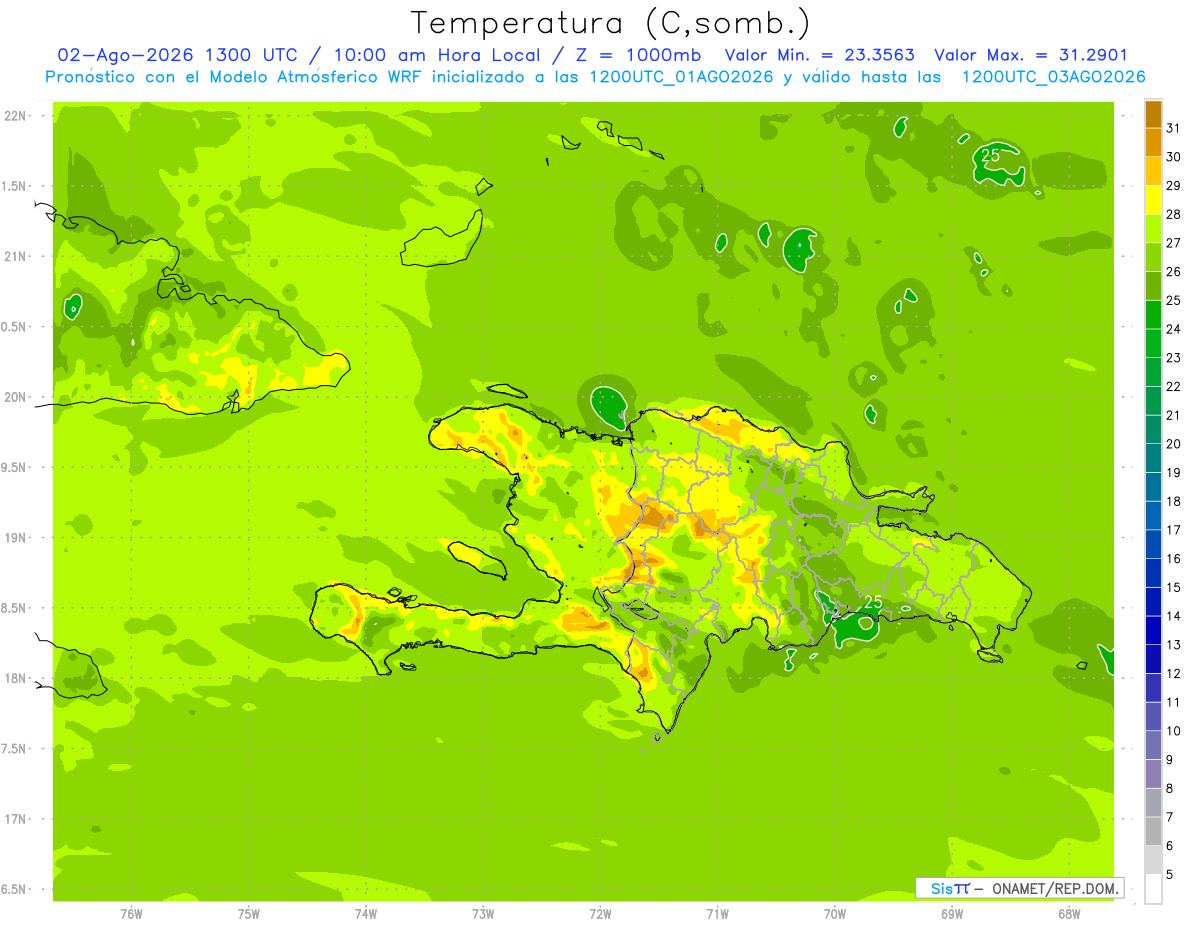Click the title "Temperatura (C,somb.)"
This screenshot has width=1200, height=927.
[x=610, y=23]
